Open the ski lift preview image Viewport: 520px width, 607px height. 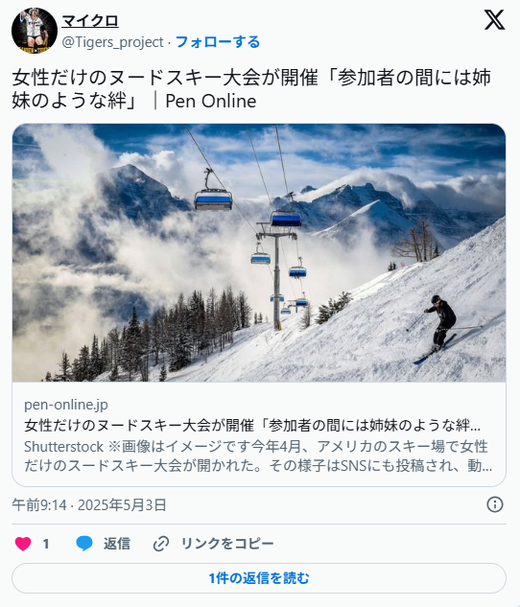pos(259,253)
